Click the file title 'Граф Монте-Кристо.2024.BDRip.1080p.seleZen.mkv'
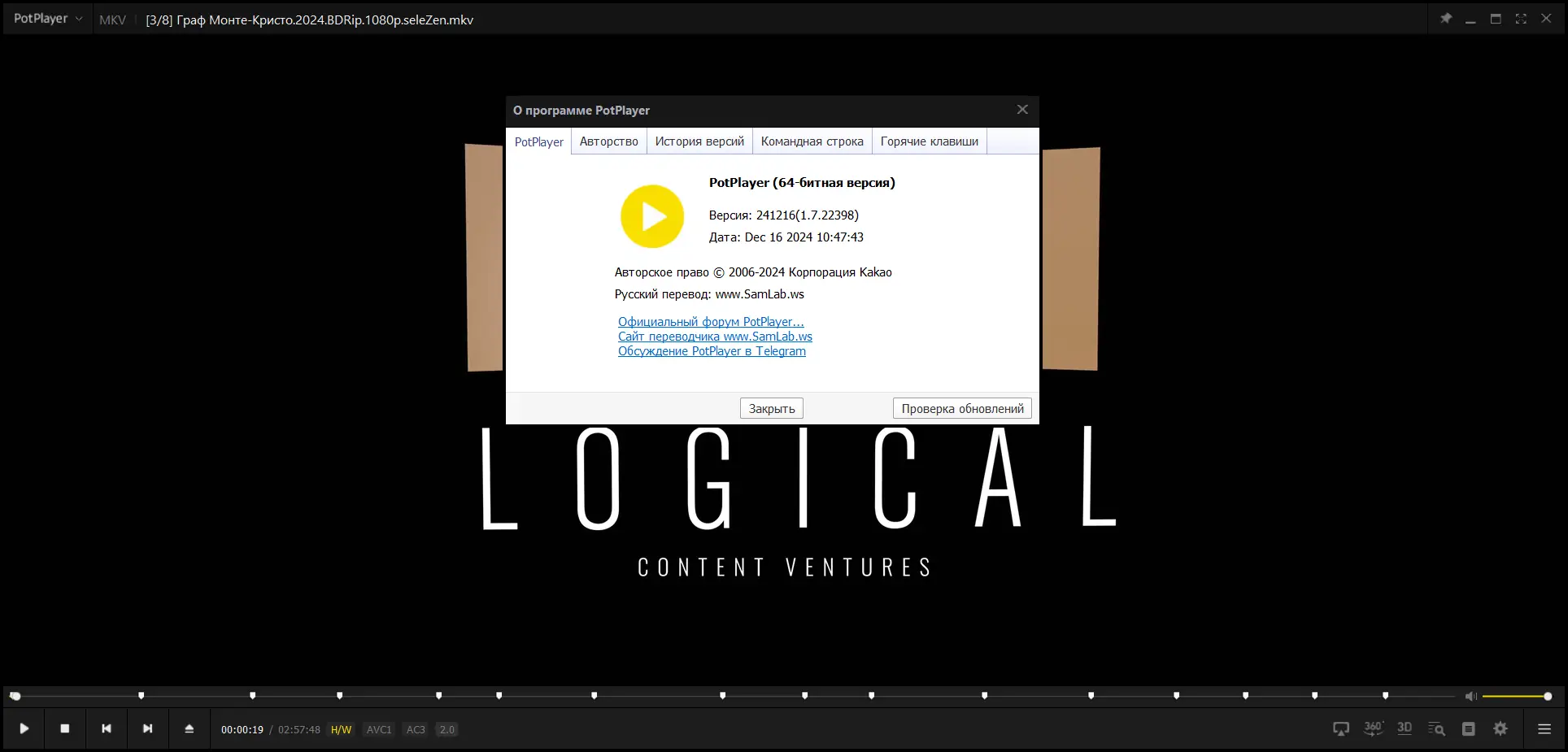1568x752 pixels. pyautogui.click(x=324, y=20)
